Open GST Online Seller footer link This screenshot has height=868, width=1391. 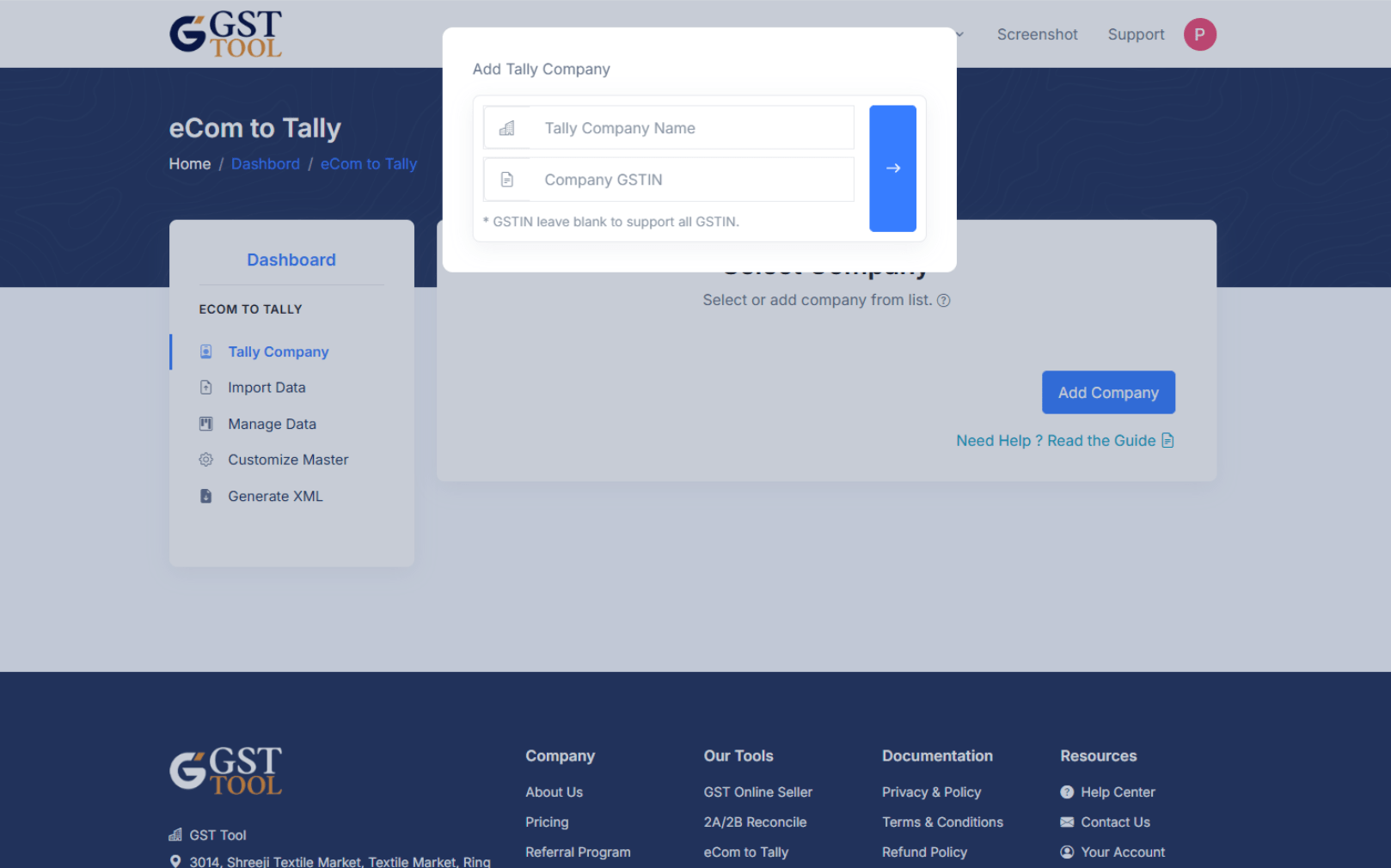click(758, 792)
